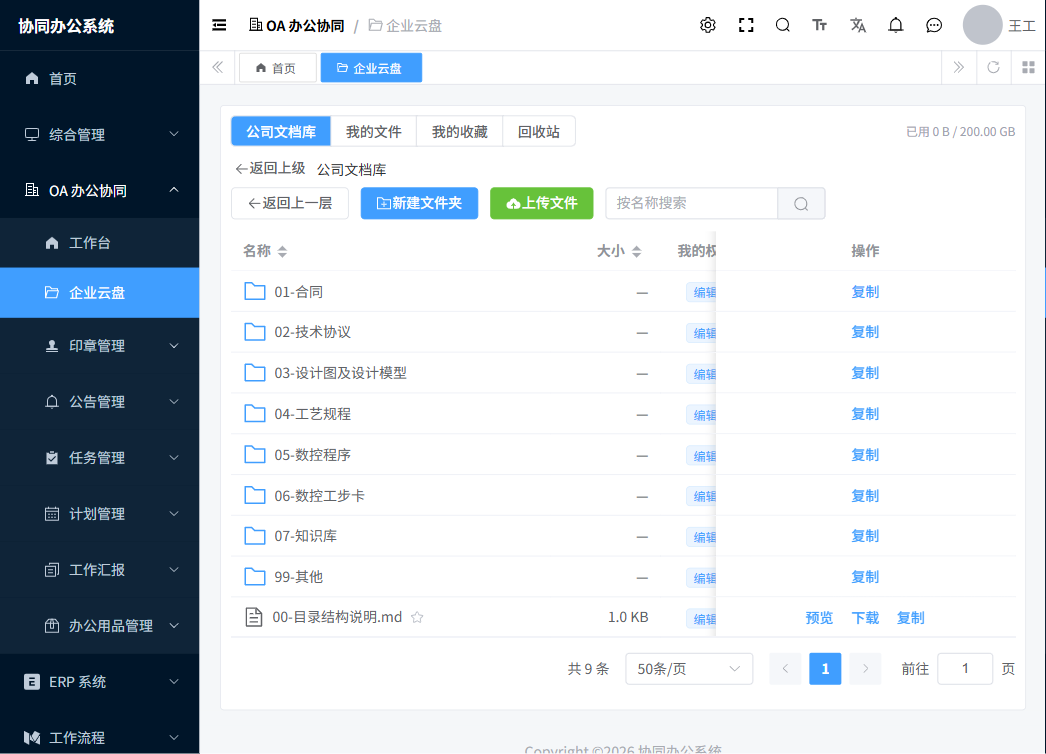Click the 返回上级 link
1046x754 pixels.
click(270, 169)
